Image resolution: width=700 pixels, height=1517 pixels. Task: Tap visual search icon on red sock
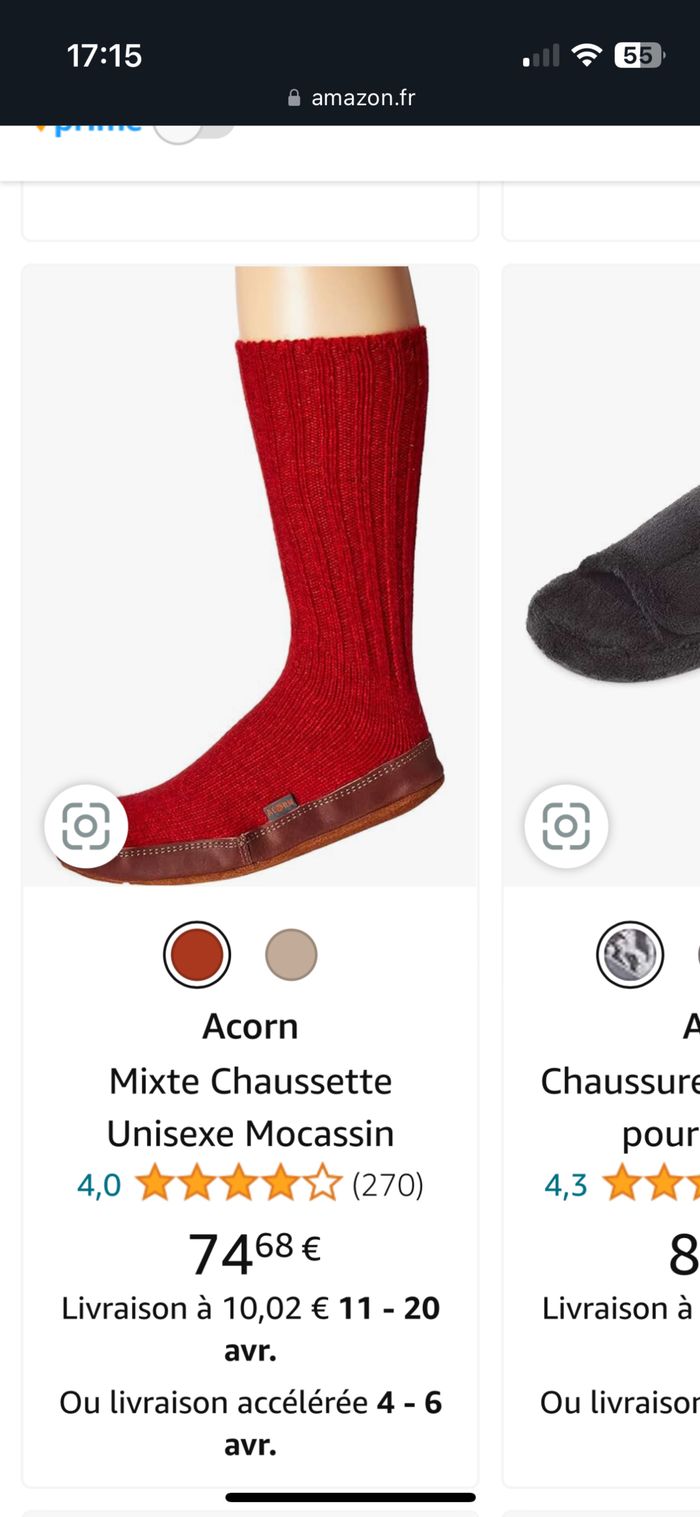pos(86,826)
